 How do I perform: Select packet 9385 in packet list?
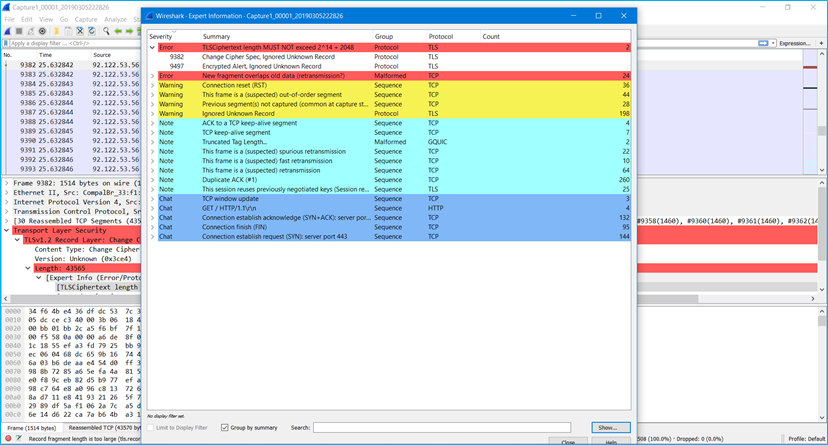72,93
